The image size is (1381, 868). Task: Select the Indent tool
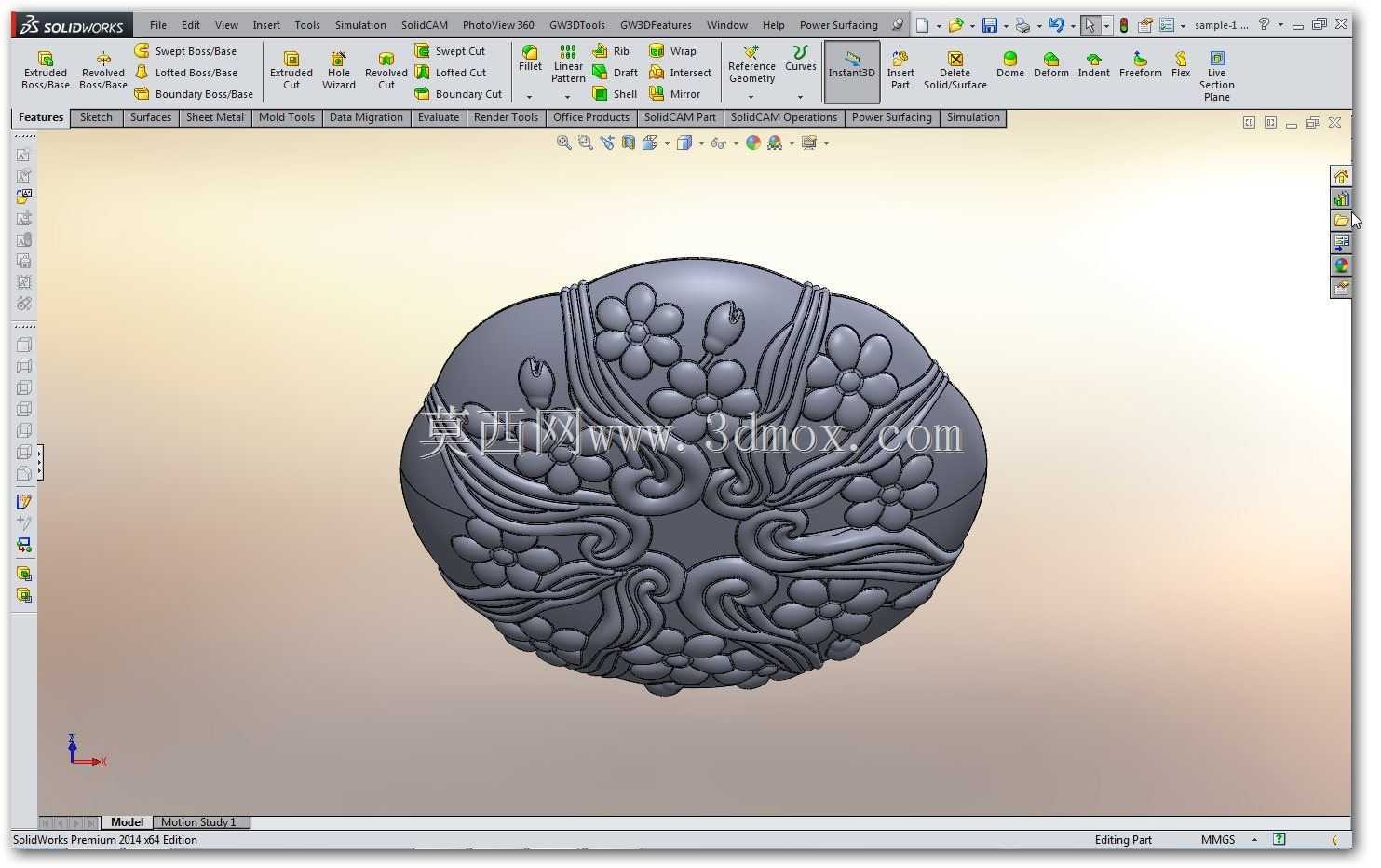point(1093,64)
